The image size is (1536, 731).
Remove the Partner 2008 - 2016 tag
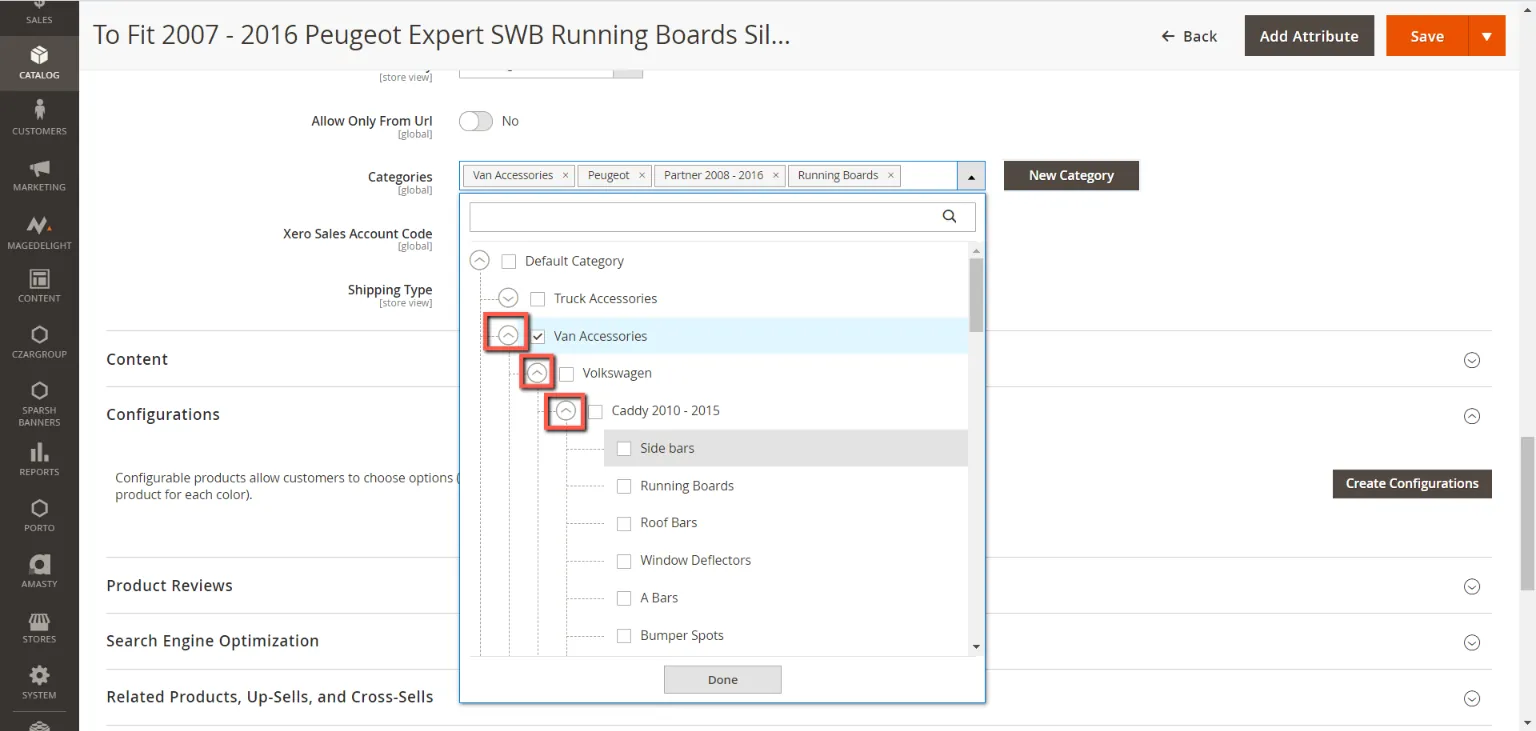click(776, 175)
